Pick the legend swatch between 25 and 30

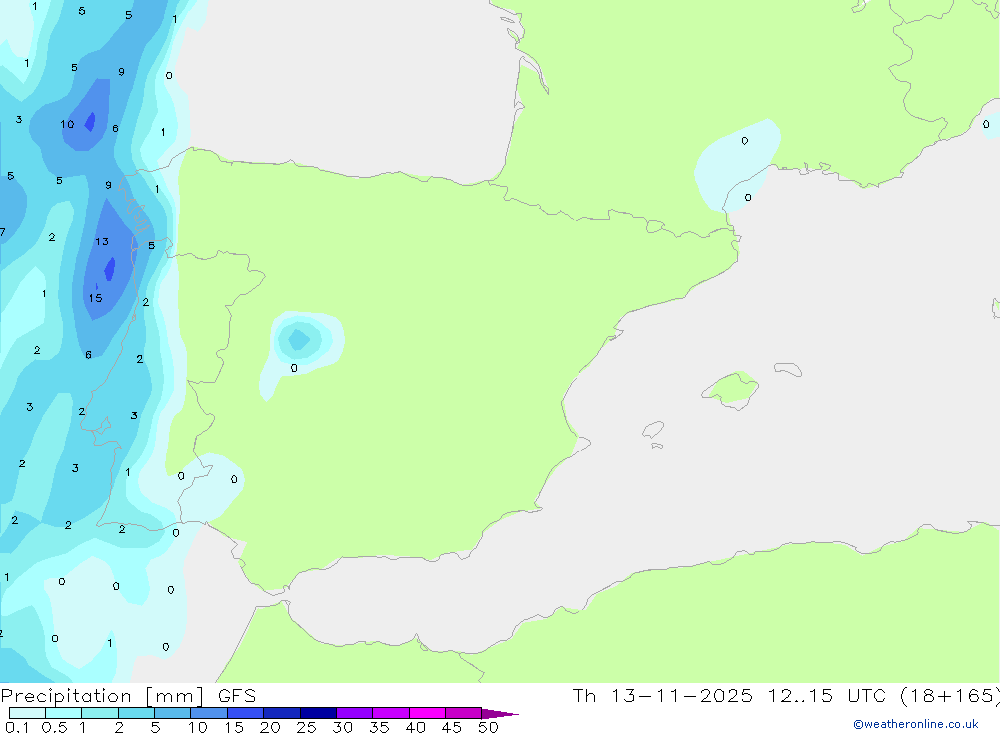coord(318,713)
